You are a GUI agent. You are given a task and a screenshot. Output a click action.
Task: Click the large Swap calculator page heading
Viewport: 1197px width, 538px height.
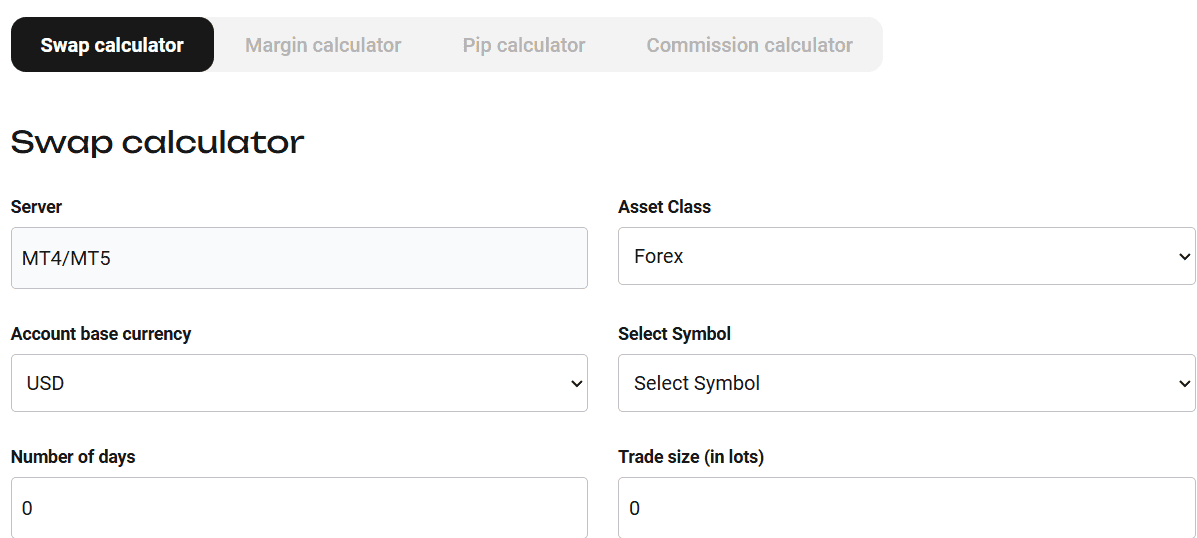tap(157, 142)
